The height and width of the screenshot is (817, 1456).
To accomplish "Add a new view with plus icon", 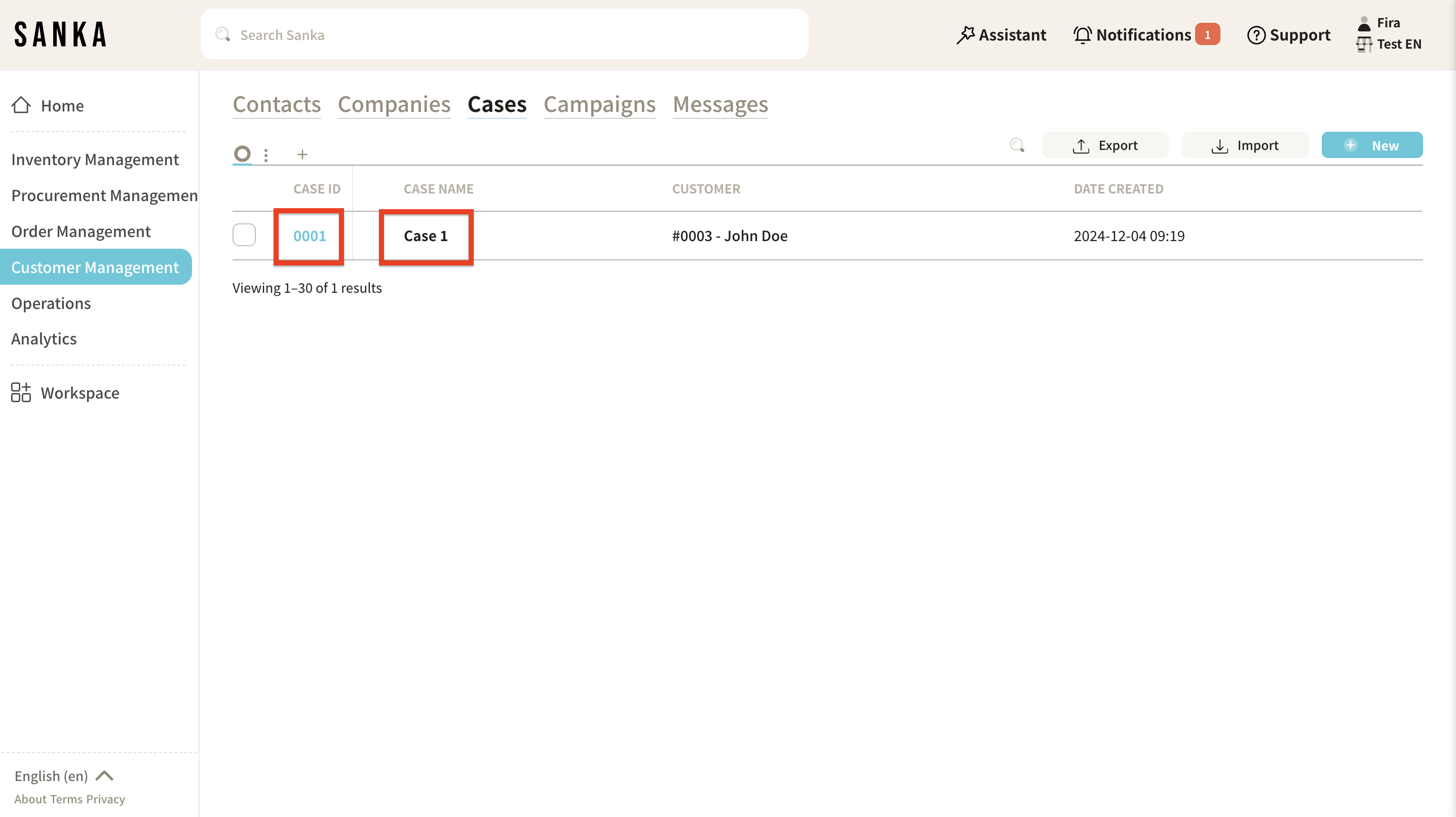I will pyautogui.click(x=302, y=154).
